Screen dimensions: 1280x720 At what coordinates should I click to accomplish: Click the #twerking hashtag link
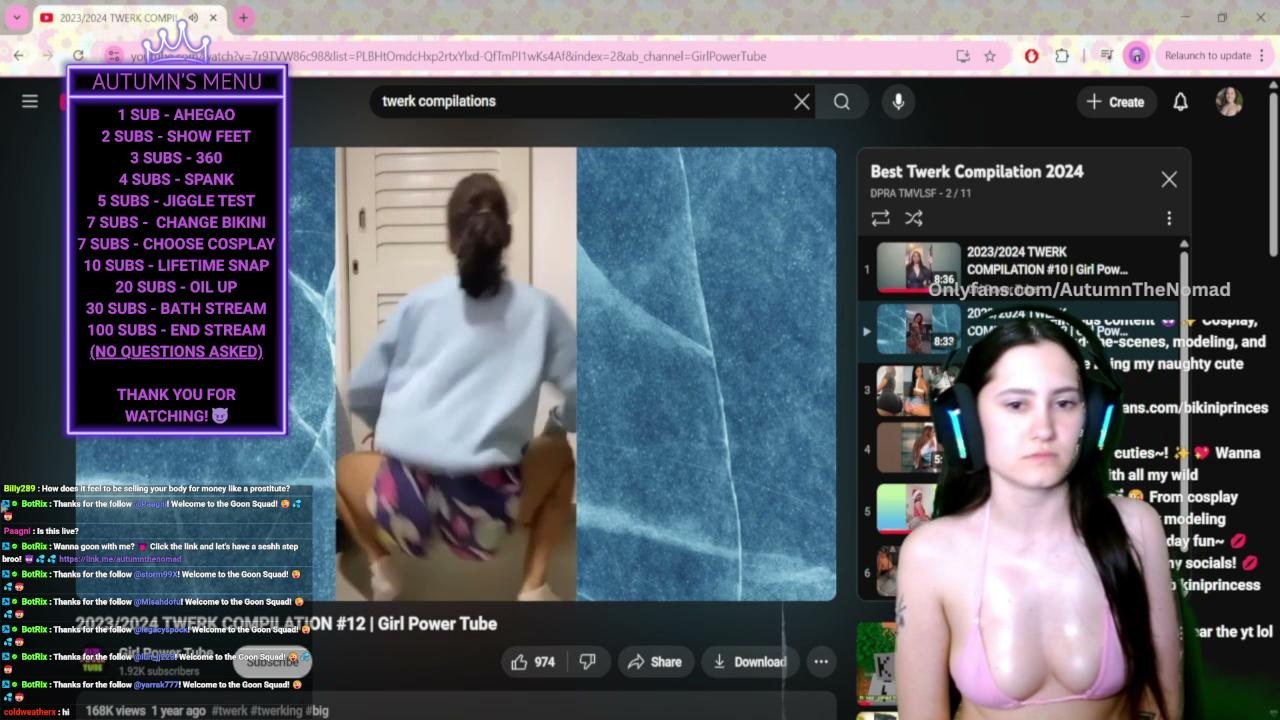276,710
